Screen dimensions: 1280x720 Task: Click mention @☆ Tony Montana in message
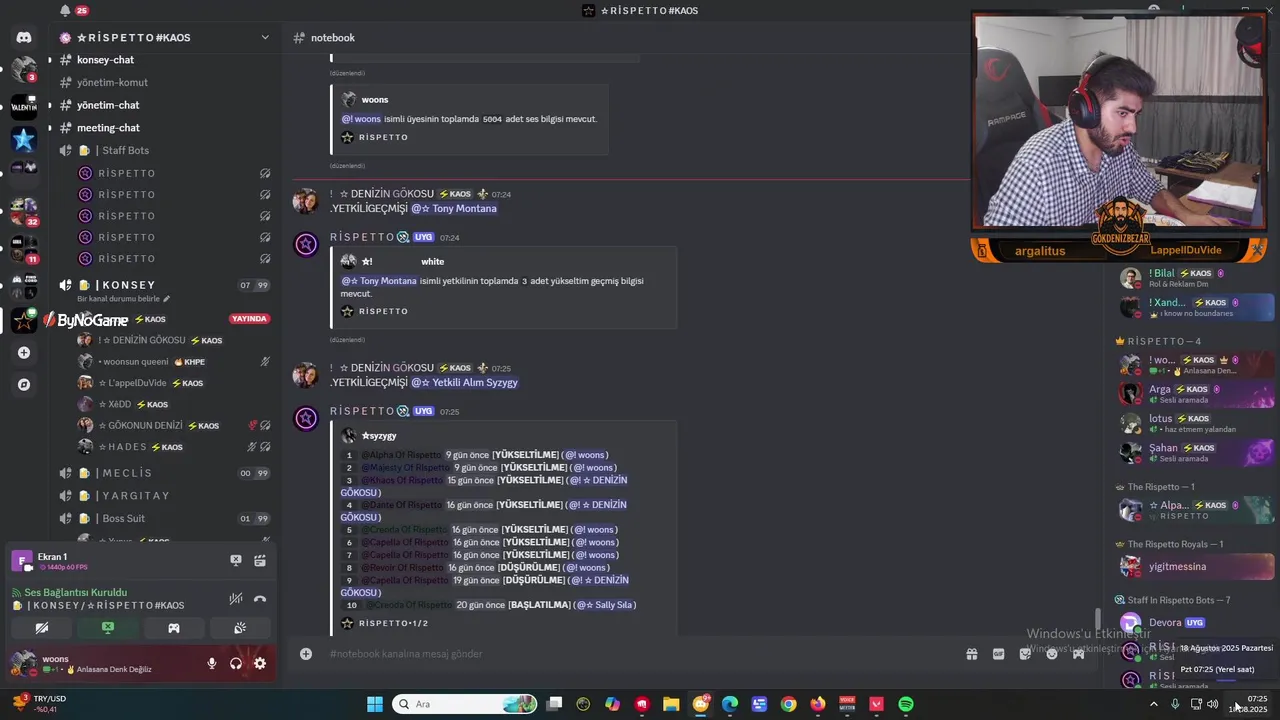pyautogui.click(x=454, y=209)
